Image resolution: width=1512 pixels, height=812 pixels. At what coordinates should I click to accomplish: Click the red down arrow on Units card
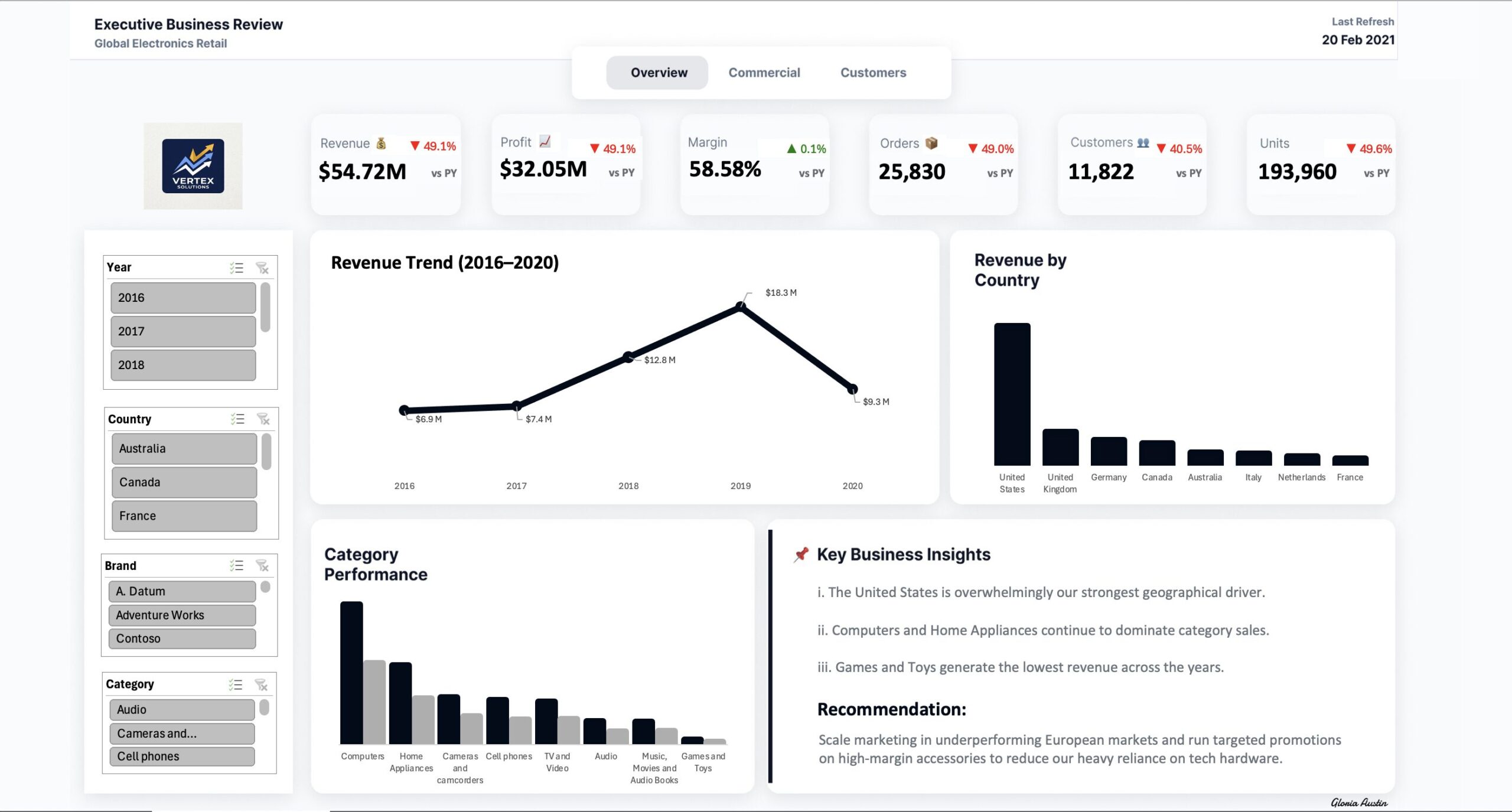pyautogui.click(x=1351, y=149)
